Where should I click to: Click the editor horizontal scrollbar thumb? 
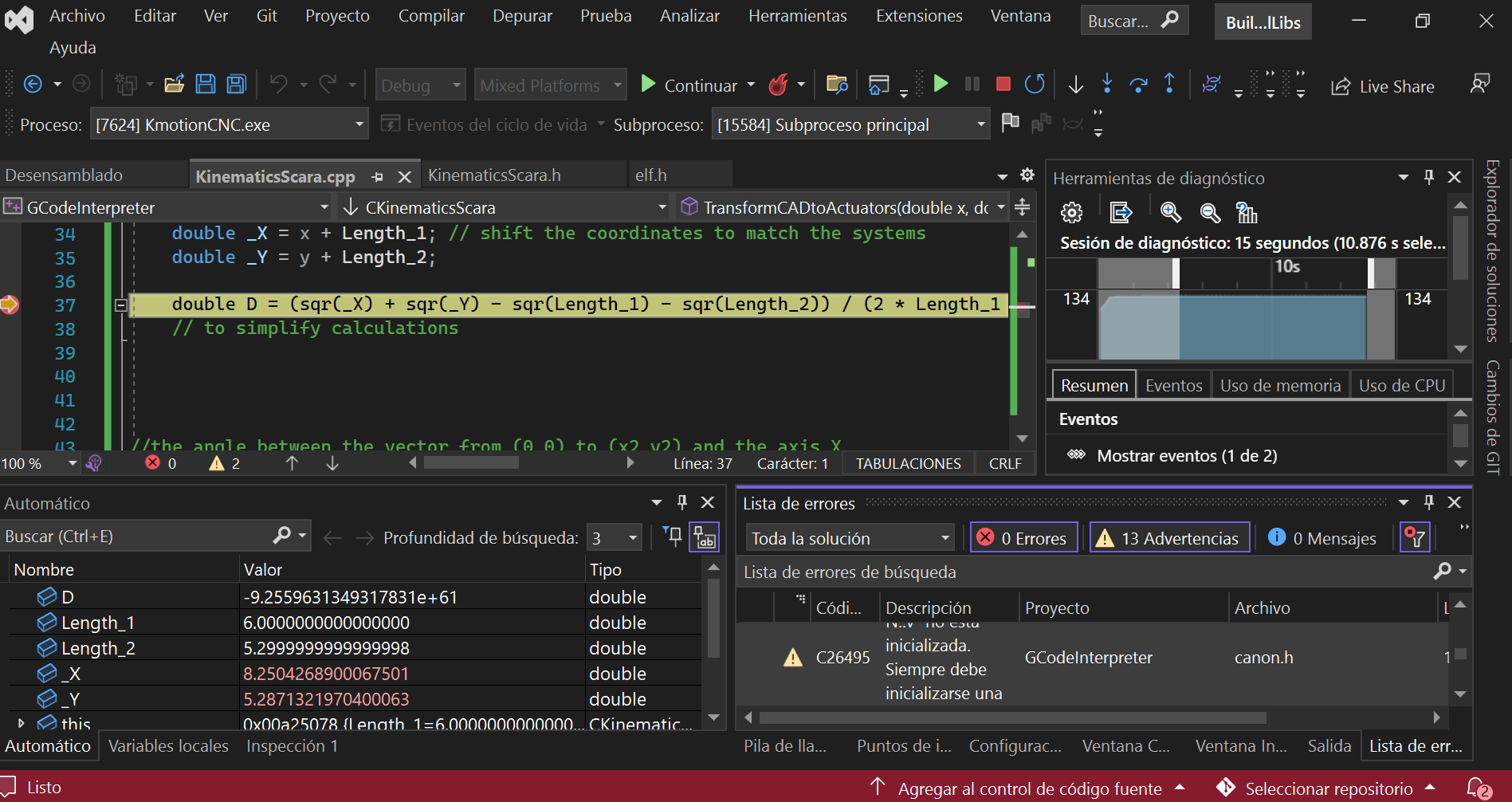(x=471, y=462)
